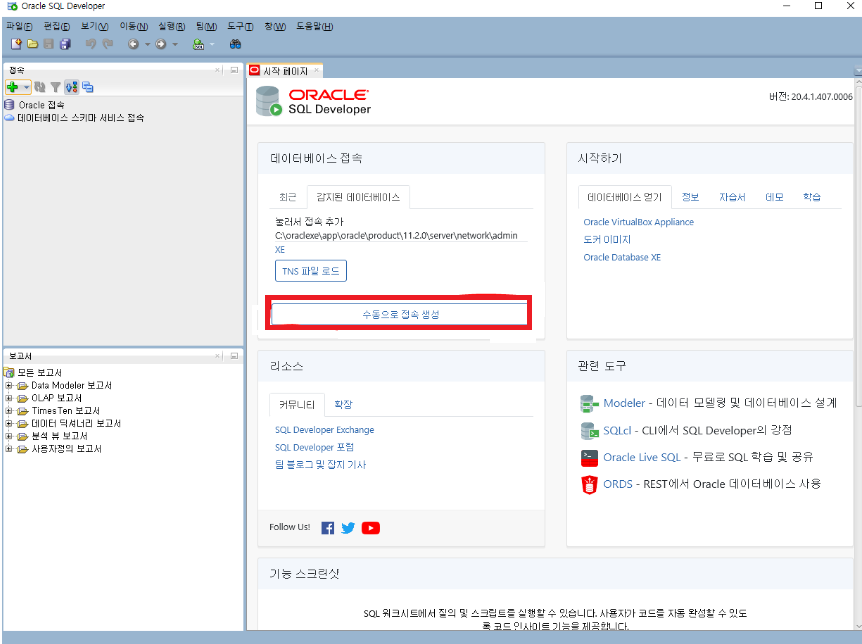
Task: Open the Facebook icon next to Follow Us
Action: coord(328,528)
